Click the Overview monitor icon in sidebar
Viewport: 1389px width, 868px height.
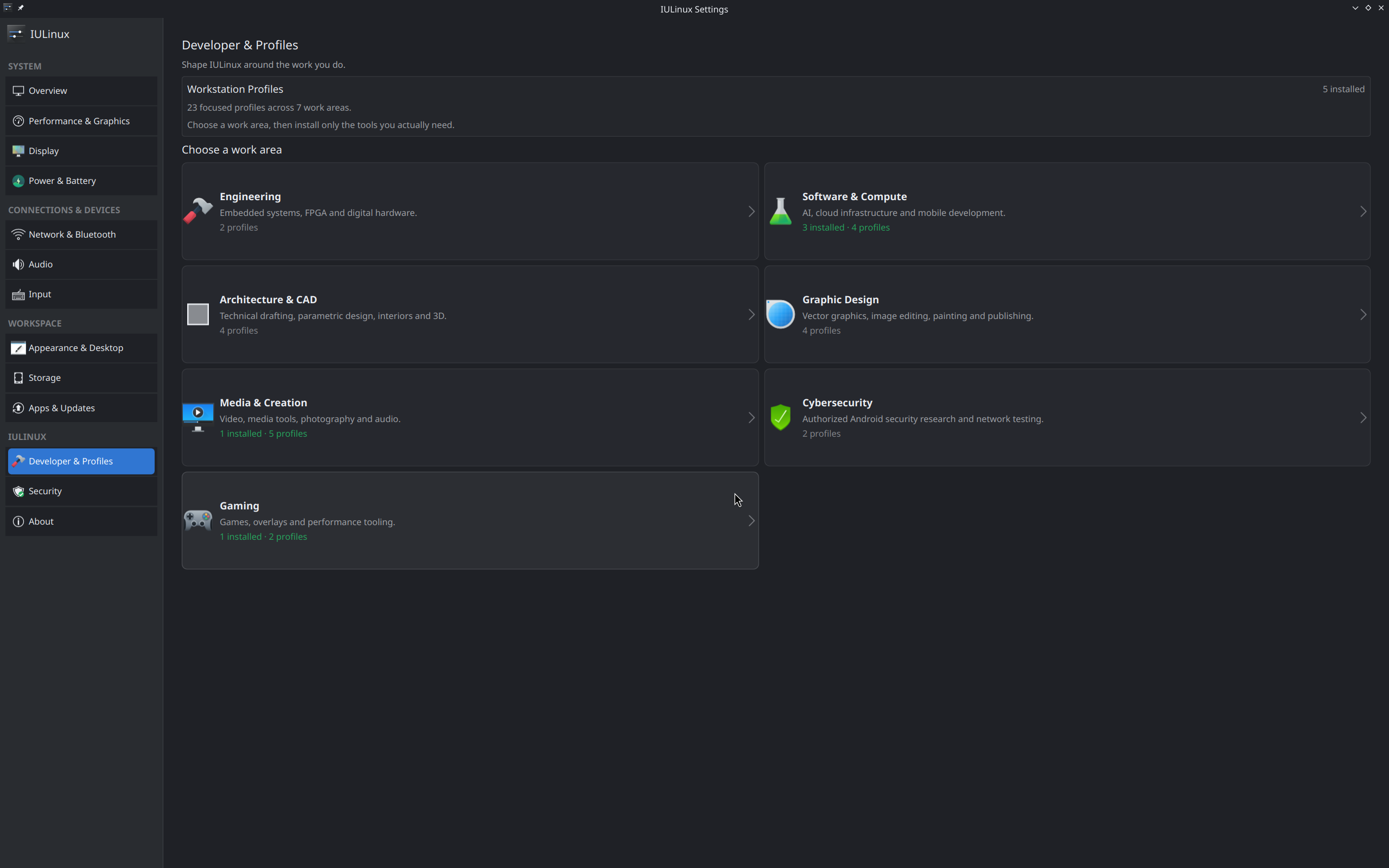[18, 91]
